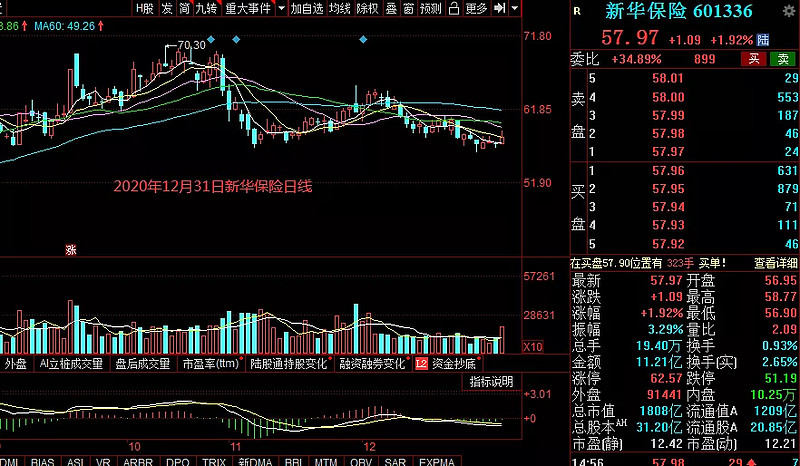Image resolution: width=800 pixels, height=466 pixels.
Task: Select the VR indicator tab
Action: coord(103,461)
